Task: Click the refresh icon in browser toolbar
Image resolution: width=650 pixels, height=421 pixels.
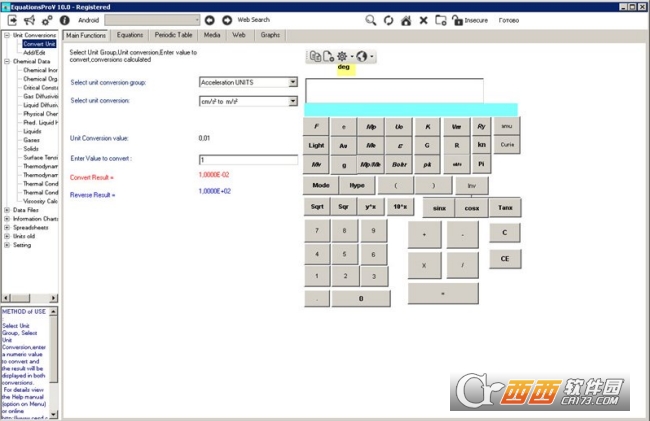Action: click(x=388, y=19)
